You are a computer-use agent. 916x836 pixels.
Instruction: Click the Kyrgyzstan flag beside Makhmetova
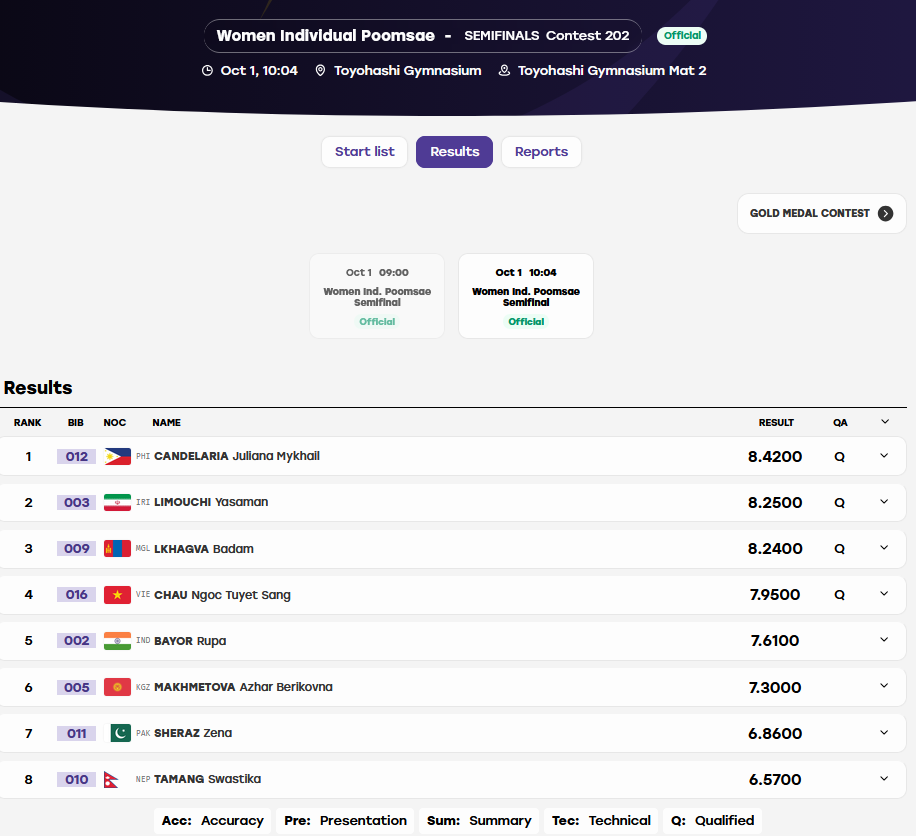pyautogui.click(x=117, y=687)
